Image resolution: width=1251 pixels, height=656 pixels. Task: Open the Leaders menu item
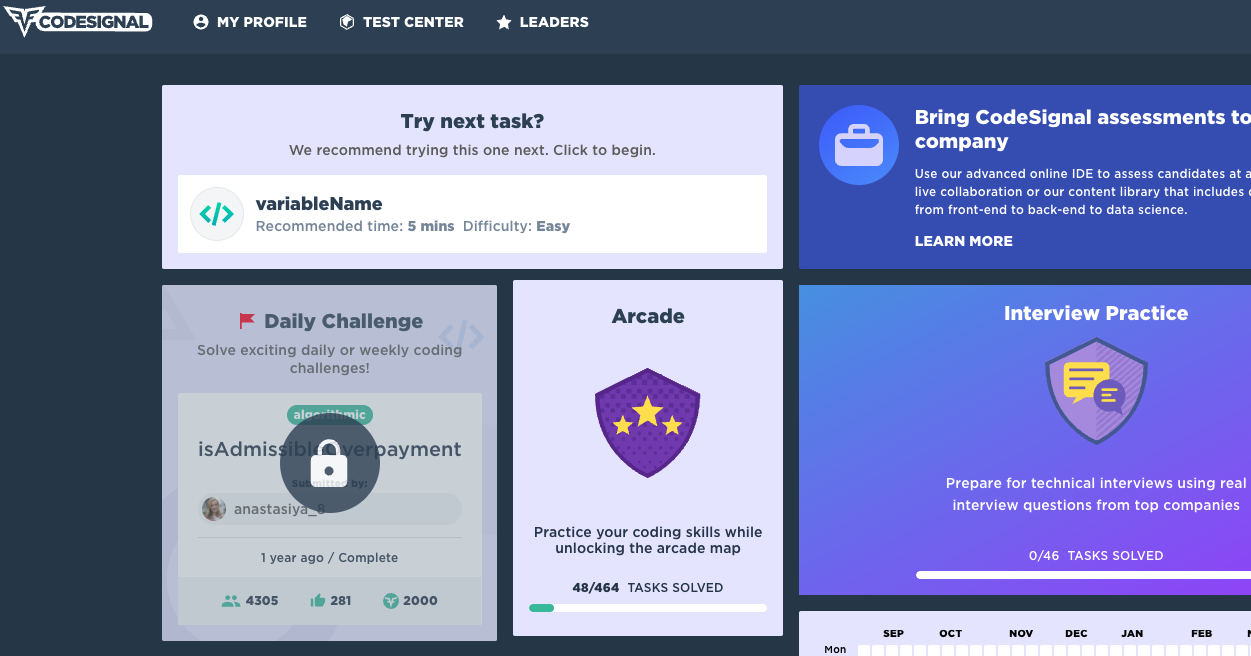click(x=542, y=22)
